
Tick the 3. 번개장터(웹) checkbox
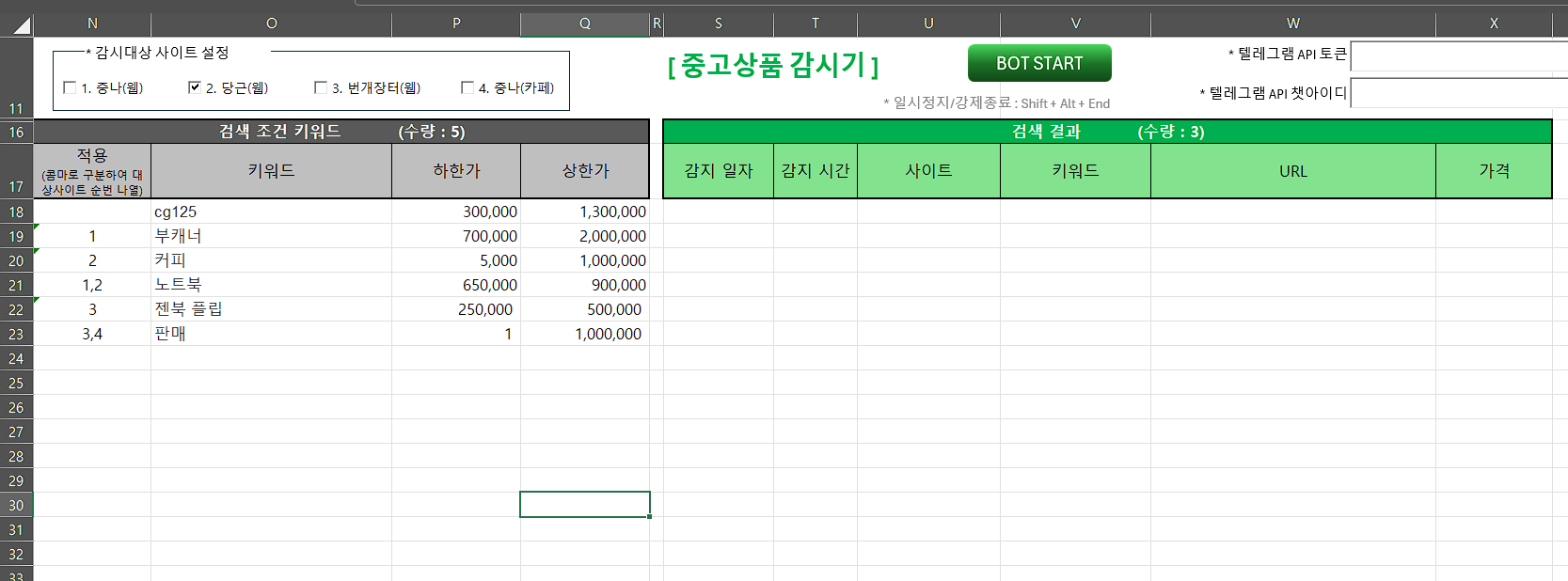click(321, 87)
